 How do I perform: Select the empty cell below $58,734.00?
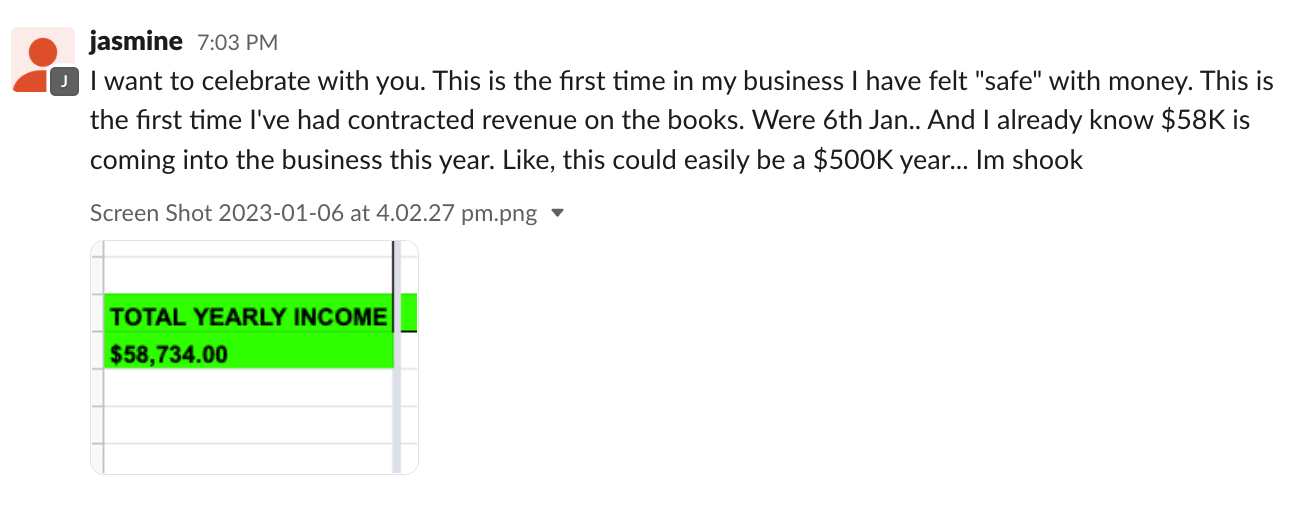pos(248,387)
